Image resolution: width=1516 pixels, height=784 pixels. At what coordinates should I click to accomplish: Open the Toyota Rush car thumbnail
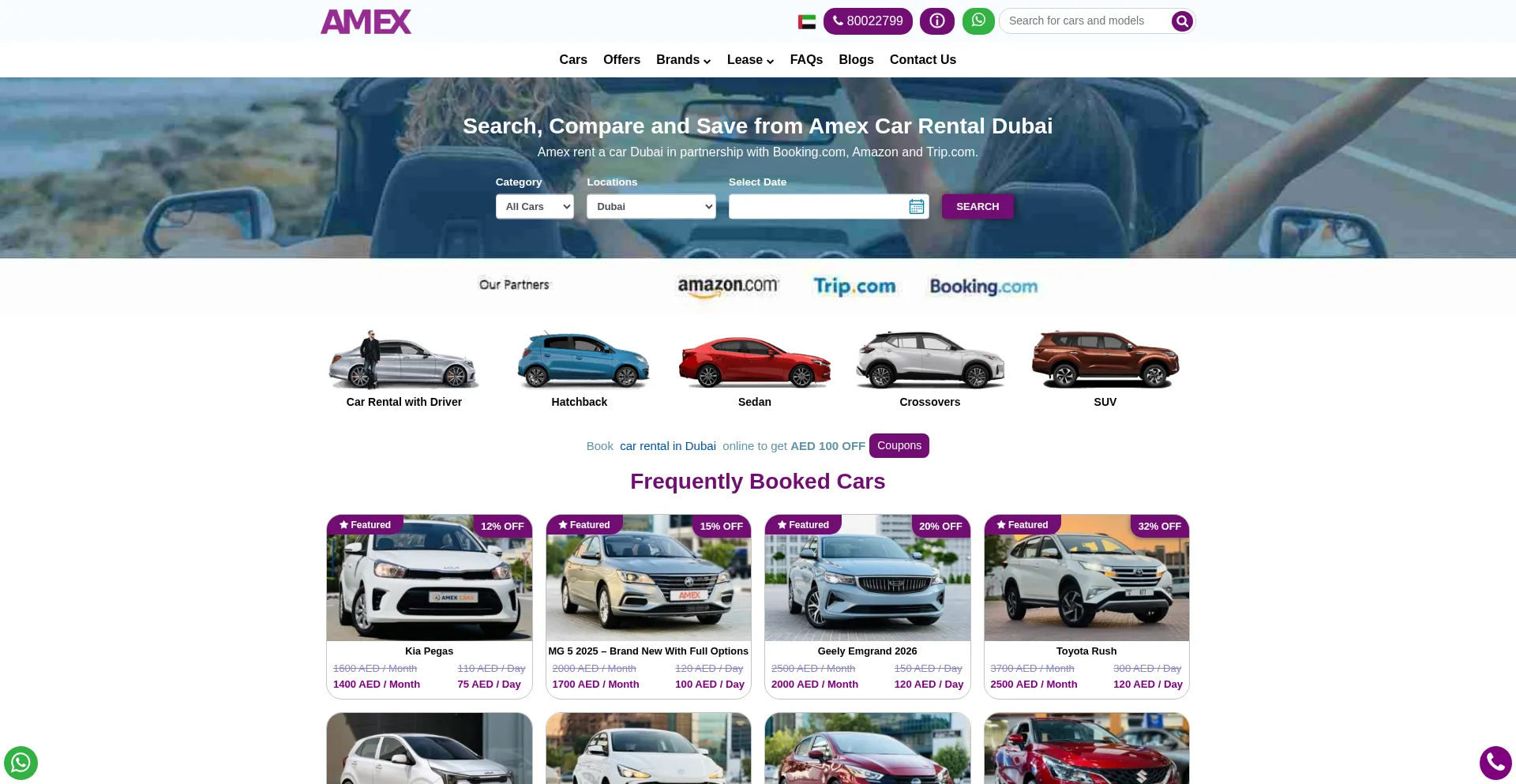[x=1086, y=579]
